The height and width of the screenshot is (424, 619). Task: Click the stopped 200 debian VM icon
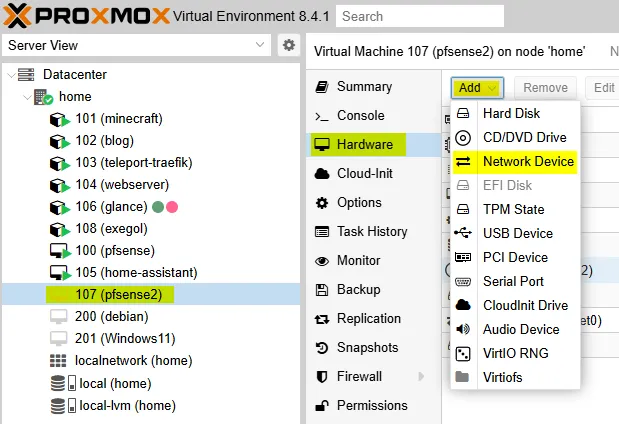(58, 317)
